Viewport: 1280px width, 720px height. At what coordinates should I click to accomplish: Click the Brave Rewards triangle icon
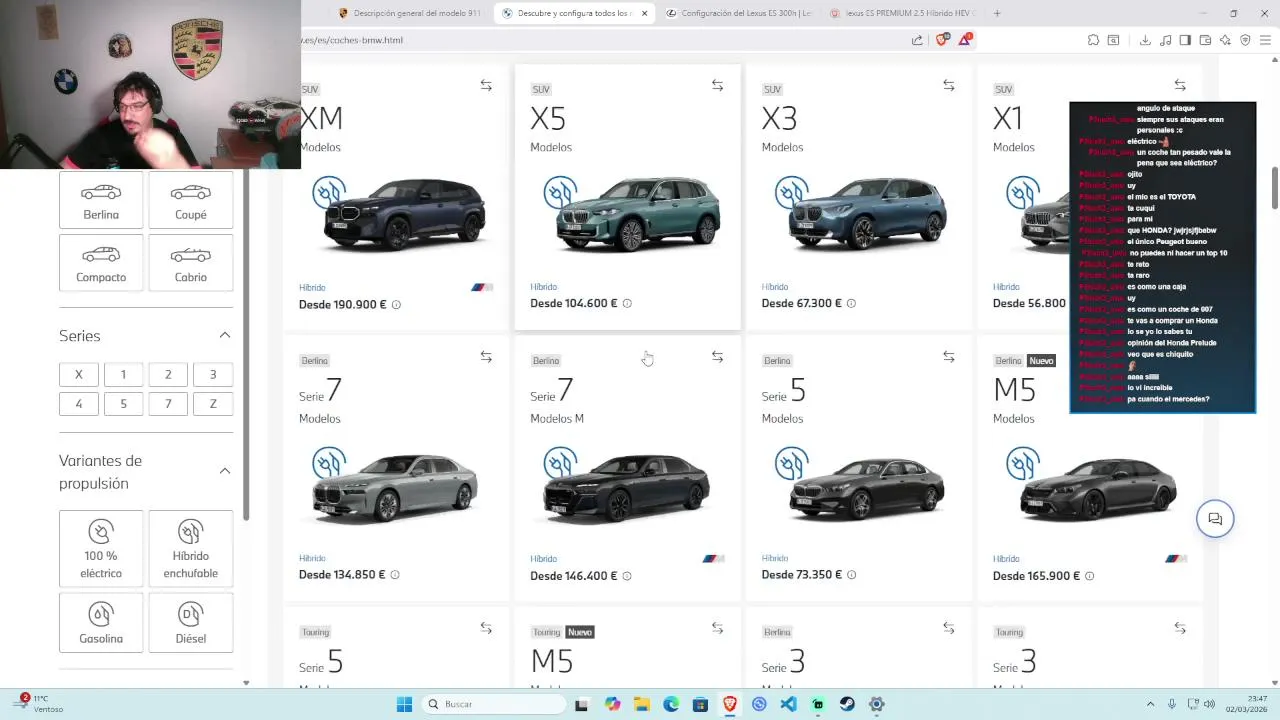(x=964, y=40)
